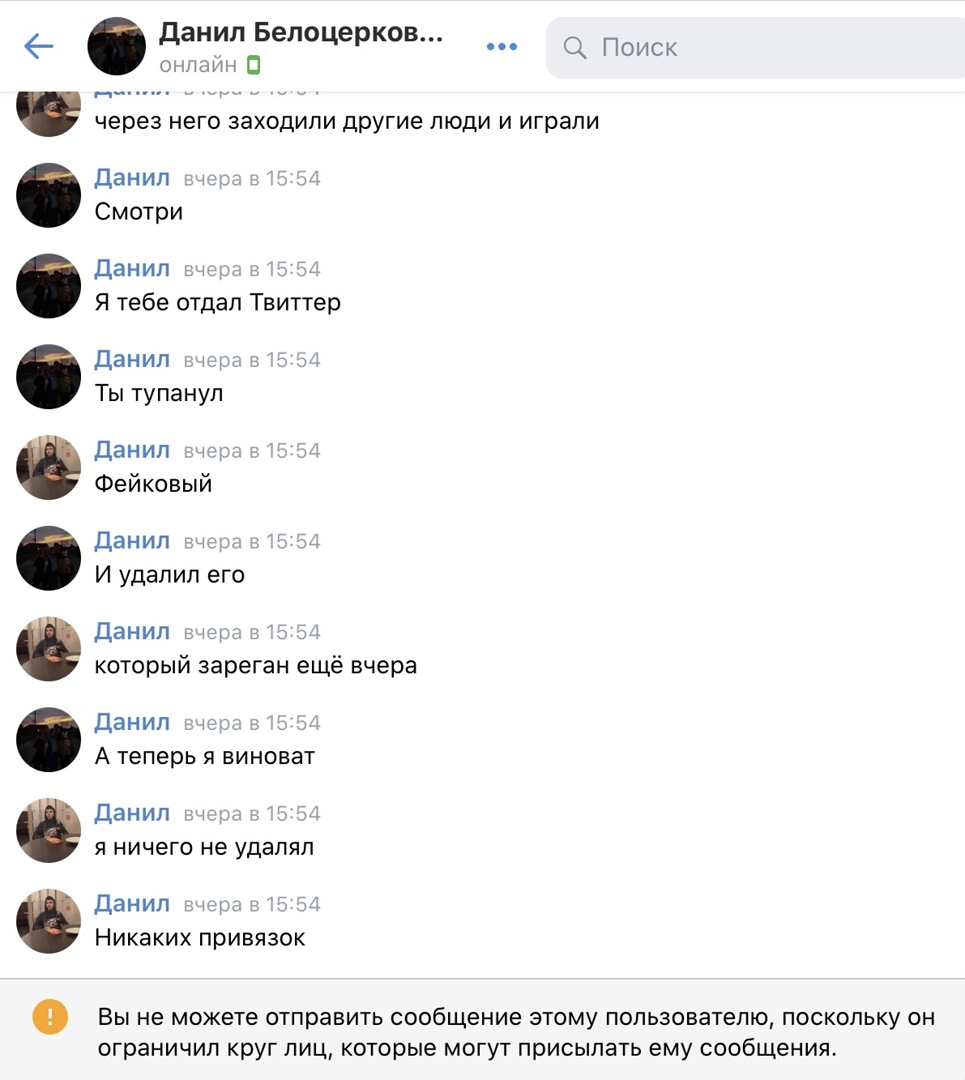
Task: Click the messaging restriction notice text
Action: coord(517,1032)
